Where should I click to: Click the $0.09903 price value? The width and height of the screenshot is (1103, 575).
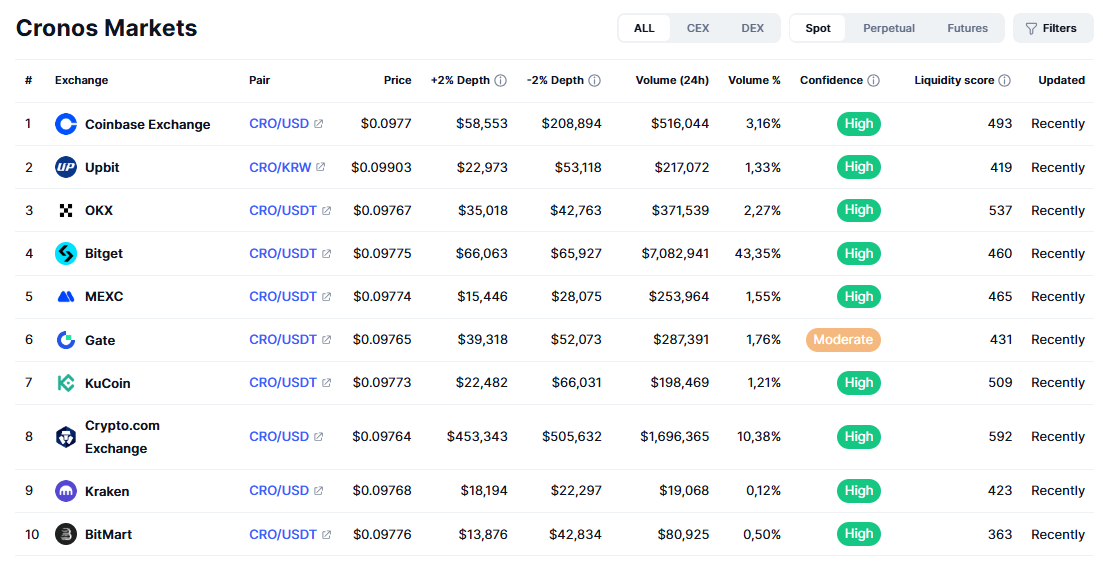point(381,168)
